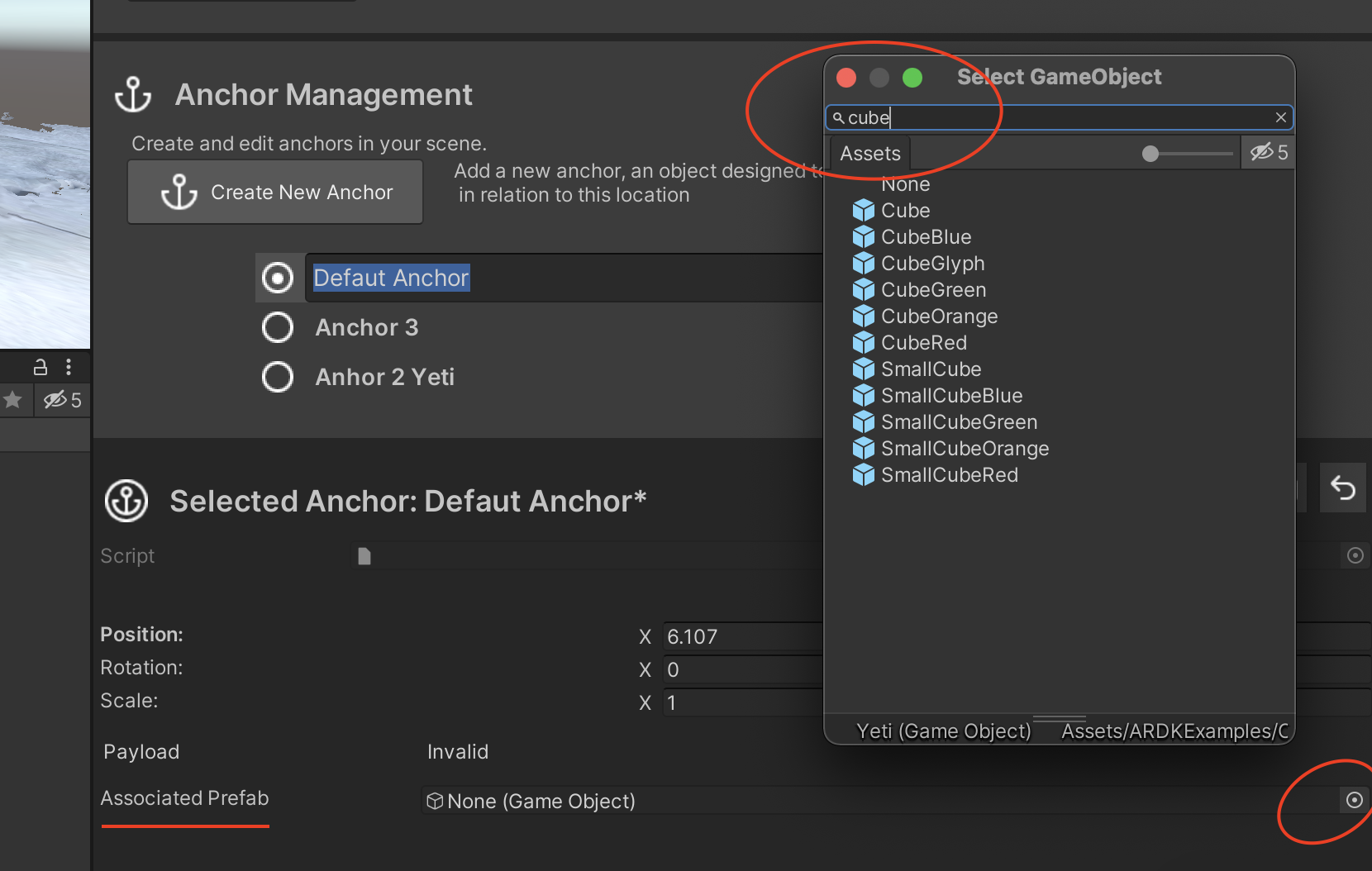The width and height of the screenshot is (1372, 871).
Task: Click the cube search text field
Action: 1058,117
